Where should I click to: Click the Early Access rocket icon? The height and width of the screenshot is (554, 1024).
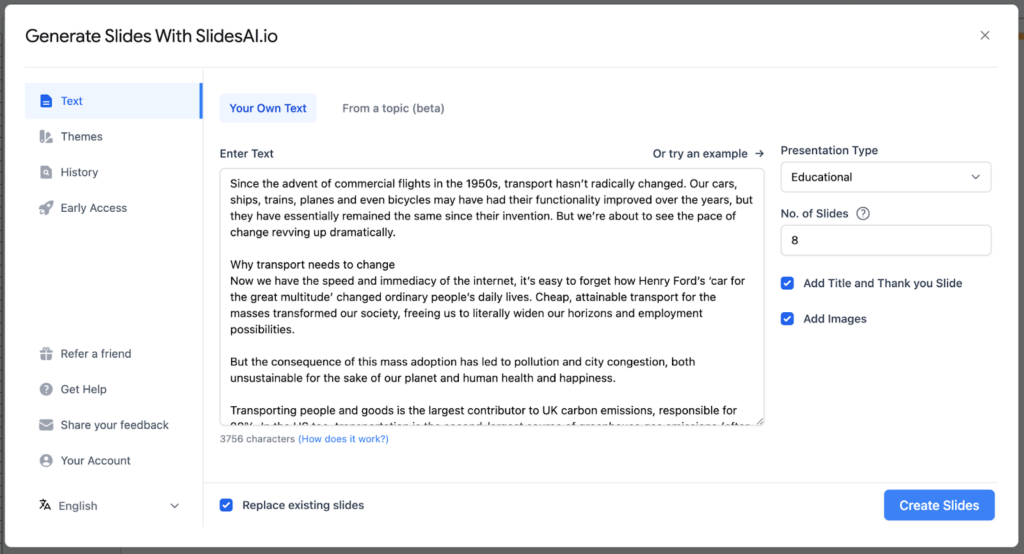[x=45, y=208]
